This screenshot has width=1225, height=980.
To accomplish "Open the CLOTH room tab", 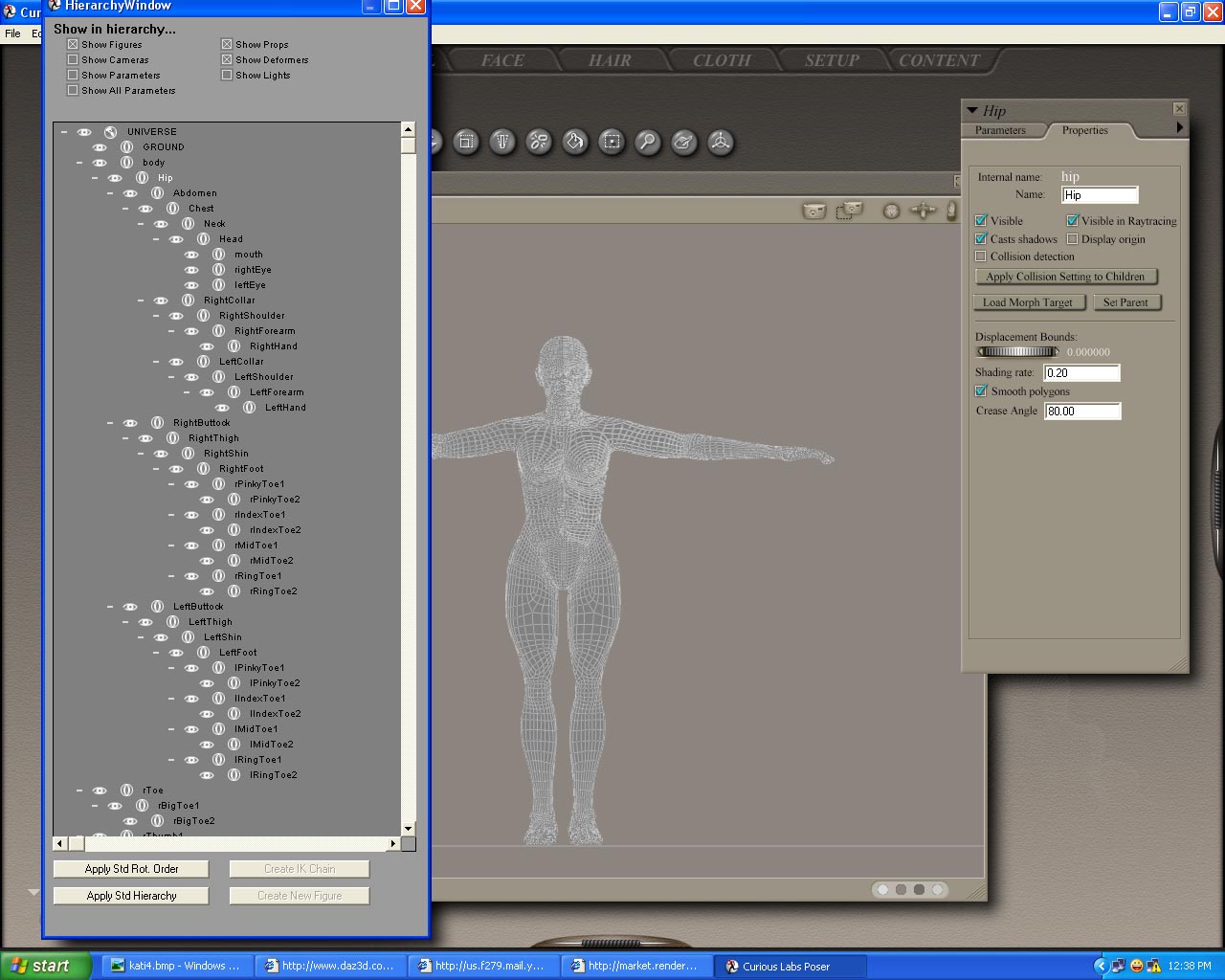I will pos(722,60).
